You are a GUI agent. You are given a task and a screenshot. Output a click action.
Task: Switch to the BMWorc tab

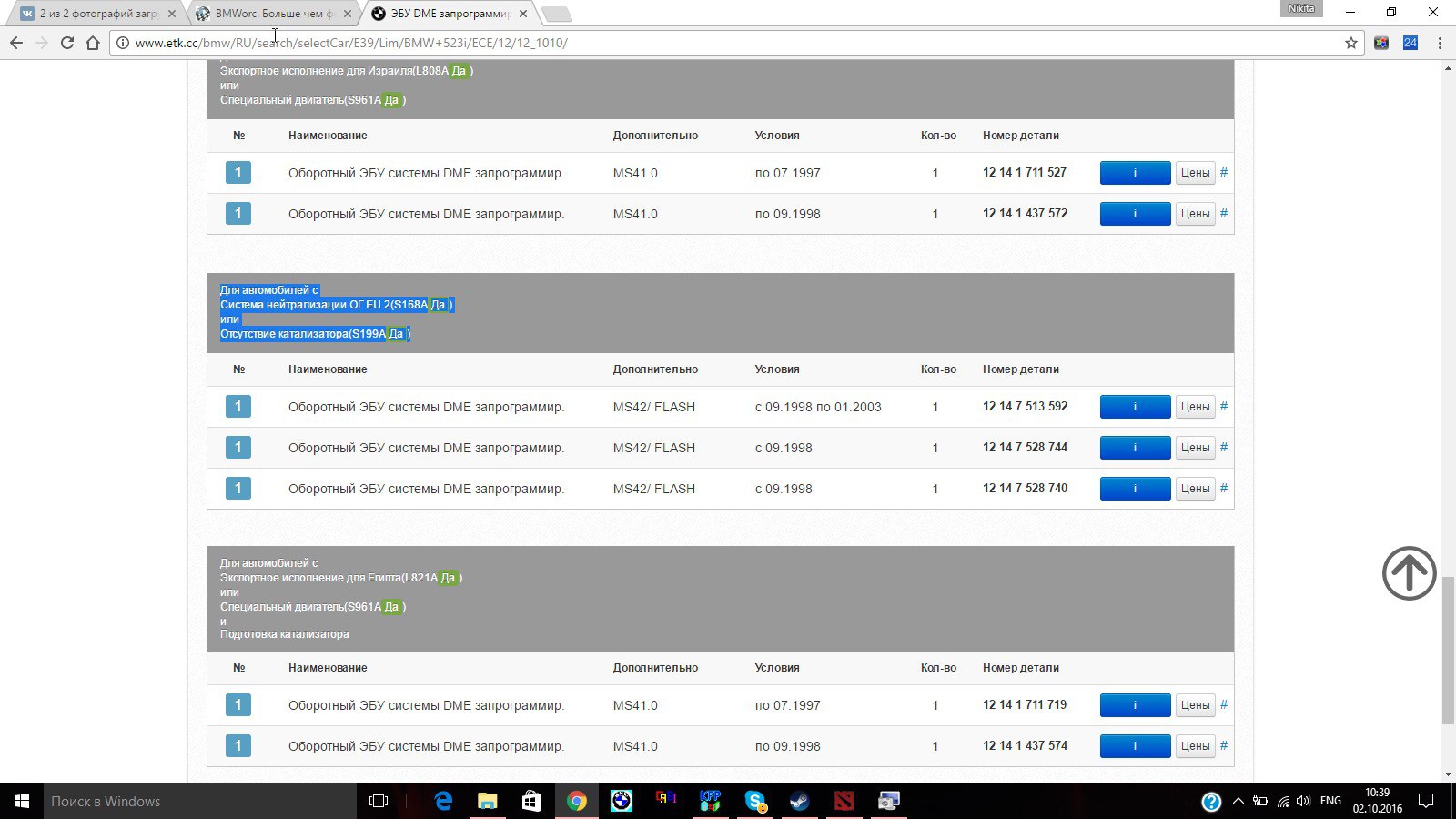click(274, 14)
